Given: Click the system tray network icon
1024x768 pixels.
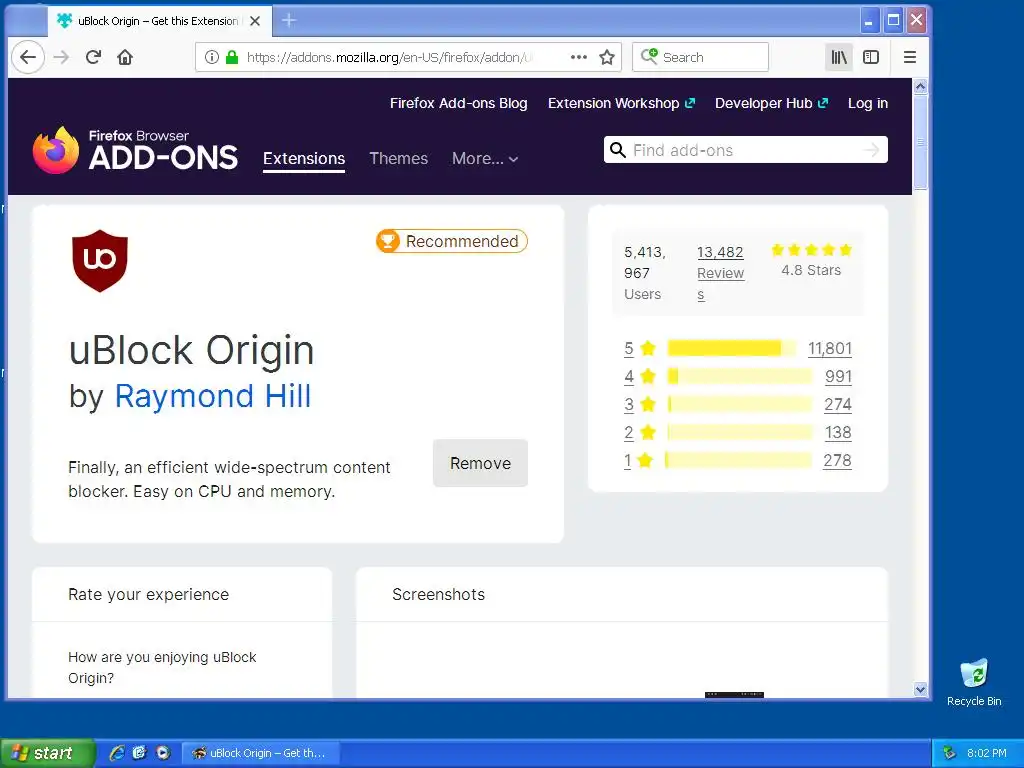Looking at the screenshot, I should coord(949,753).
